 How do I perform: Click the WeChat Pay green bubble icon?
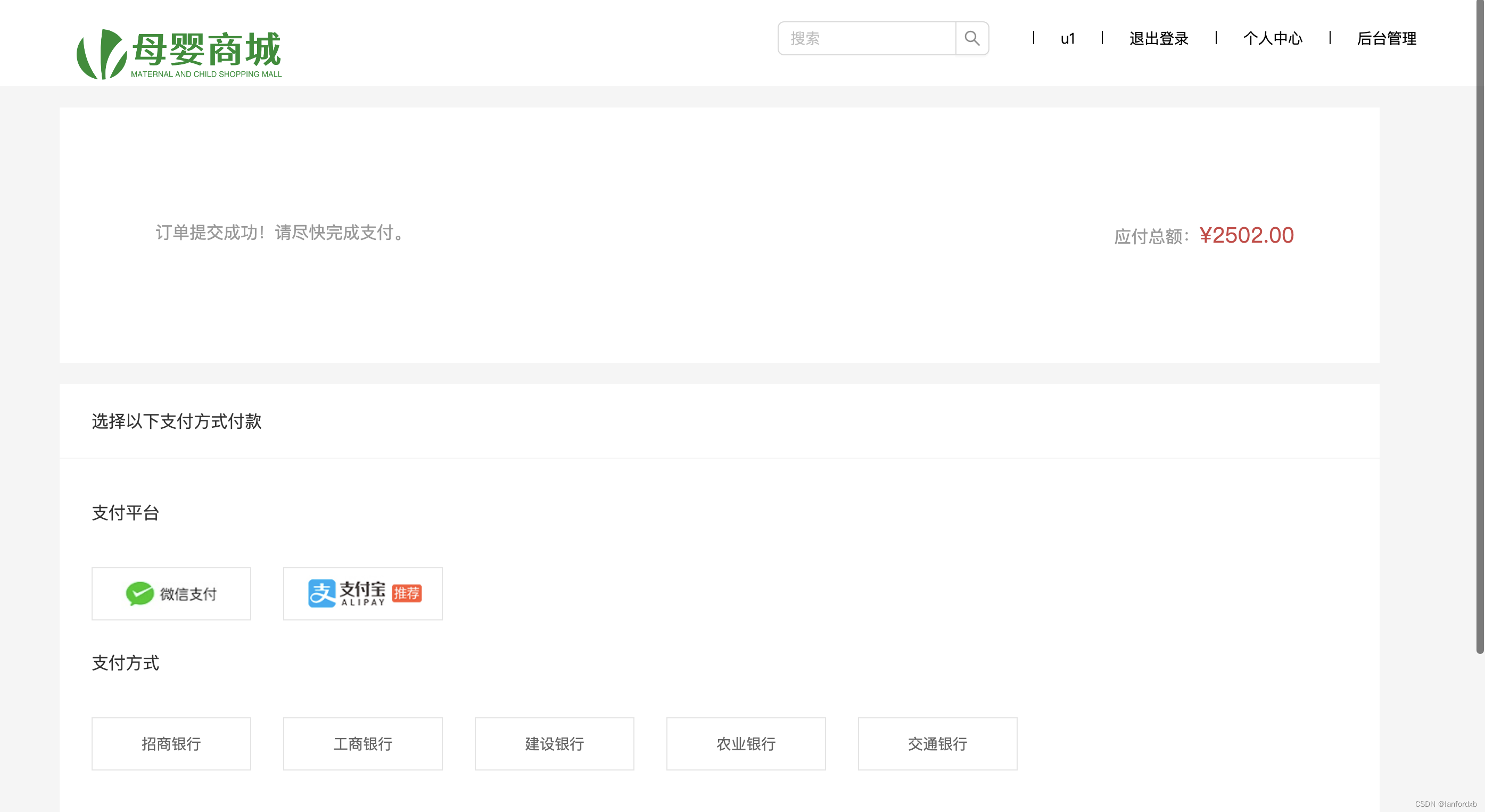tap(139, 594)
